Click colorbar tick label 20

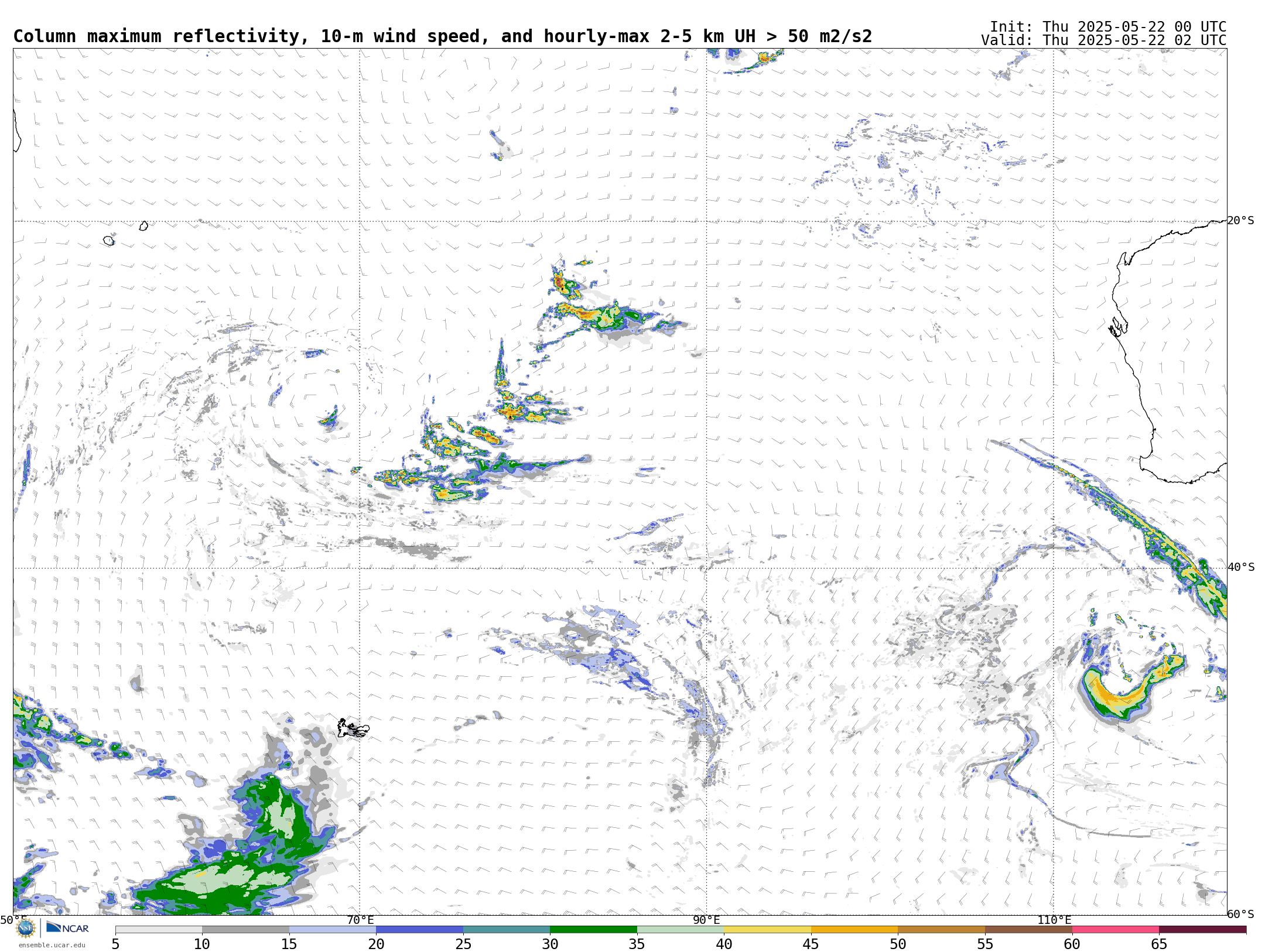376,944
